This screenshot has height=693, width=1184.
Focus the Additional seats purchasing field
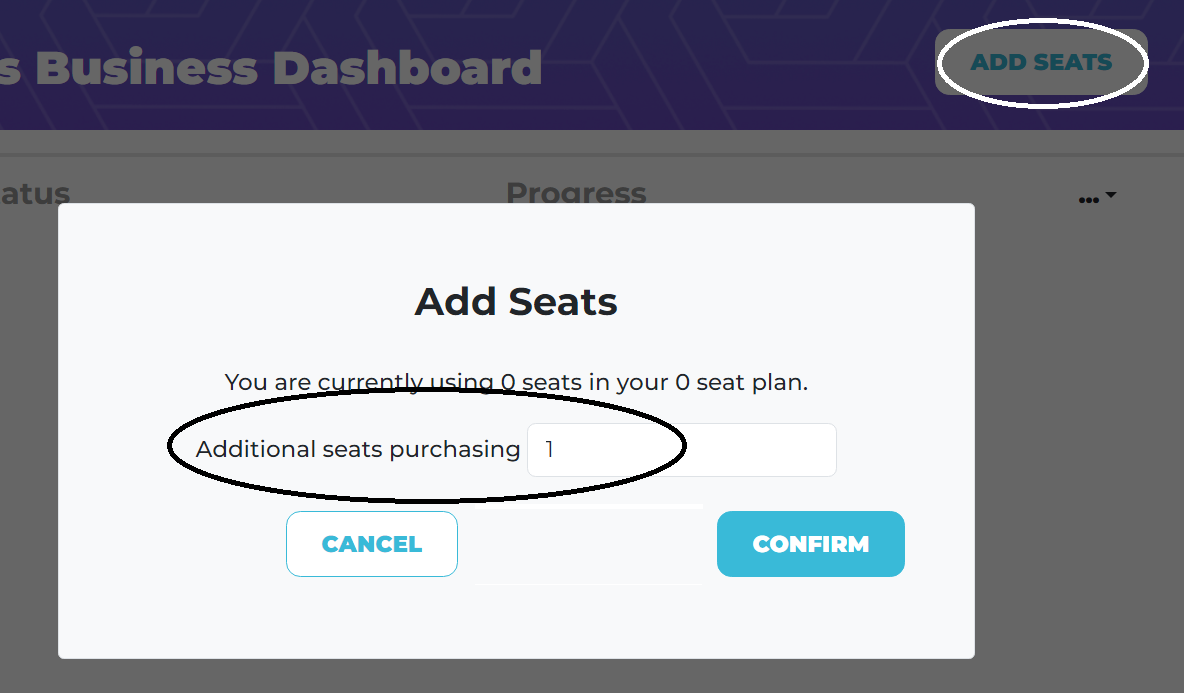click(x=681, y=450)
